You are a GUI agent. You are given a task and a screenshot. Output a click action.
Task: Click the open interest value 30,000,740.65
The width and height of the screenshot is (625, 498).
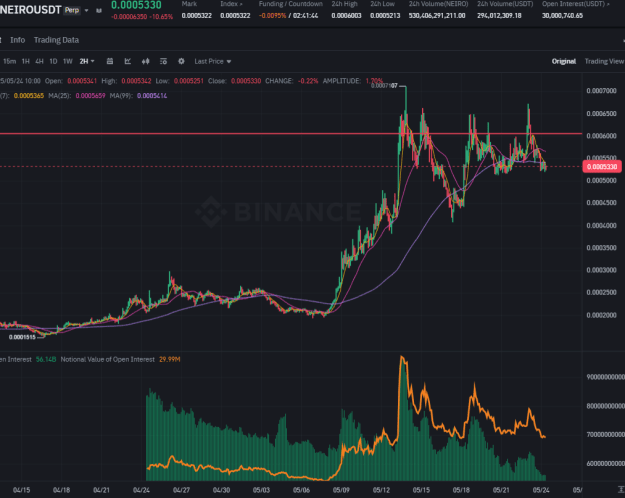click(562, 16)
